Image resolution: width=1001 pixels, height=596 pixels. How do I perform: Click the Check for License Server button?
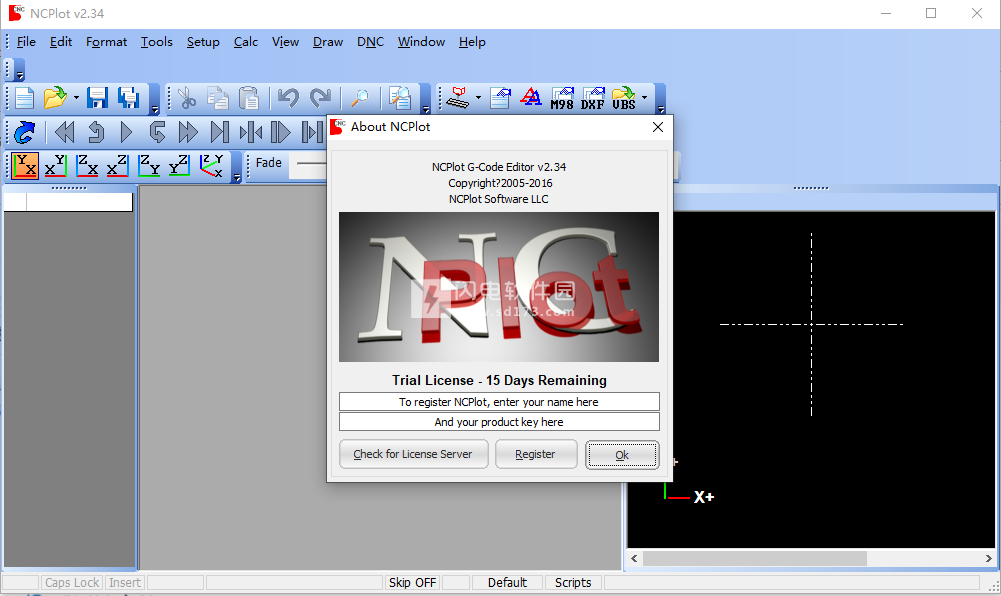(414, 454)
